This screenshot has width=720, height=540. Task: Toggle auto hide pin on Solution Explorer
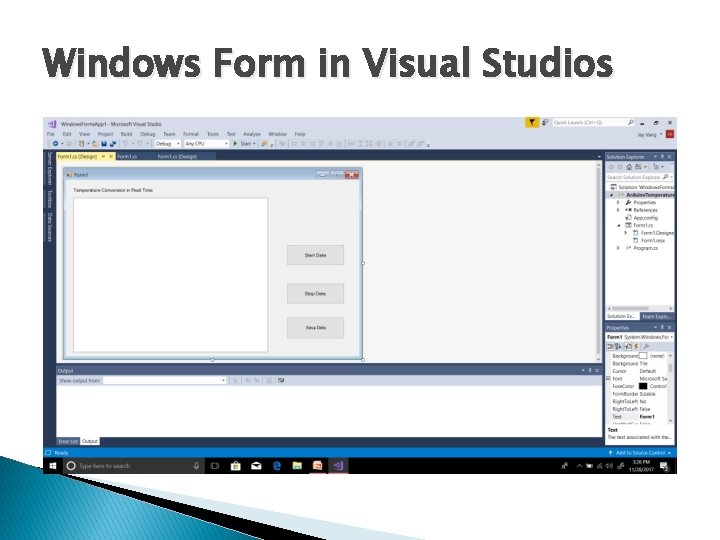(662, 157)
